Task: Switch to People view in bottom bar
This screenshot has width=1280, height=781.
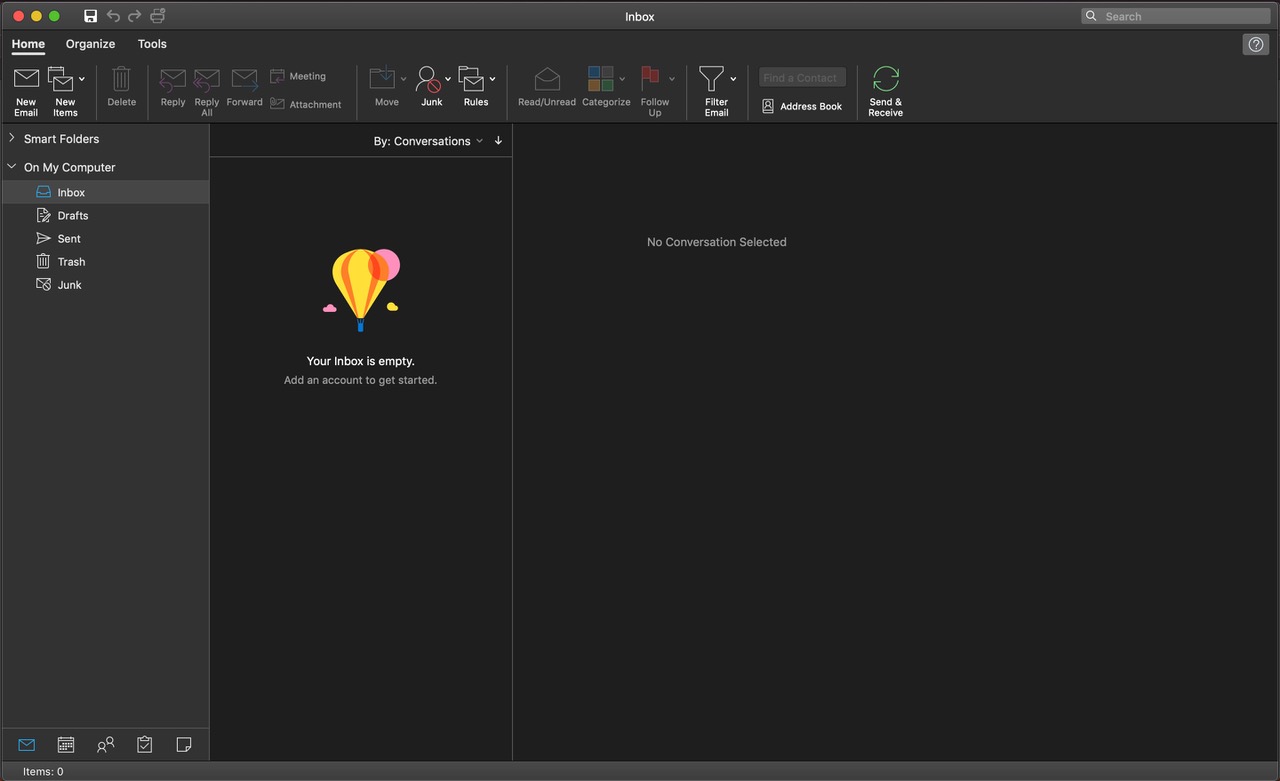Action: click(x=105, y=744)
